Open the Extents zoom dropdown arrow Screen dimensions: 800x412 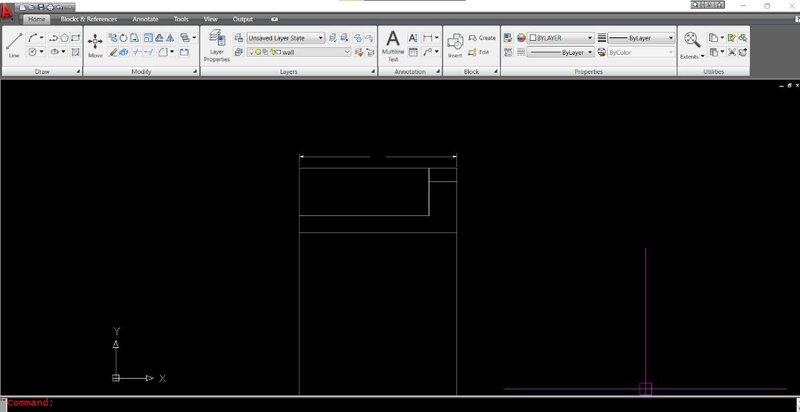click(x=703, y=56)
